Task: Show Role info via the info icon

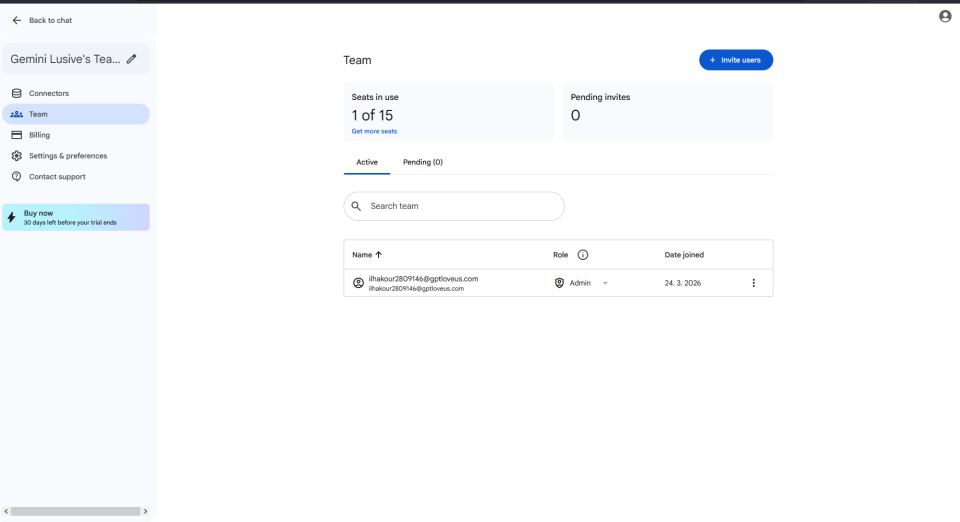Action: 583,255
